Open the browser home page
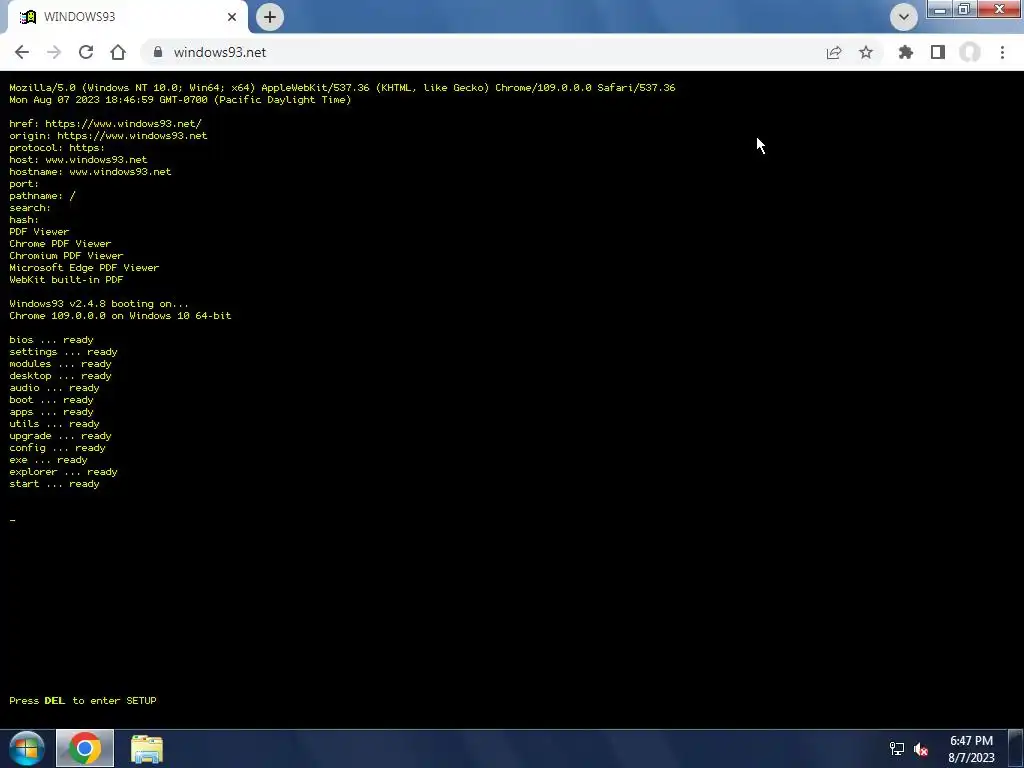 pos(118,52)
